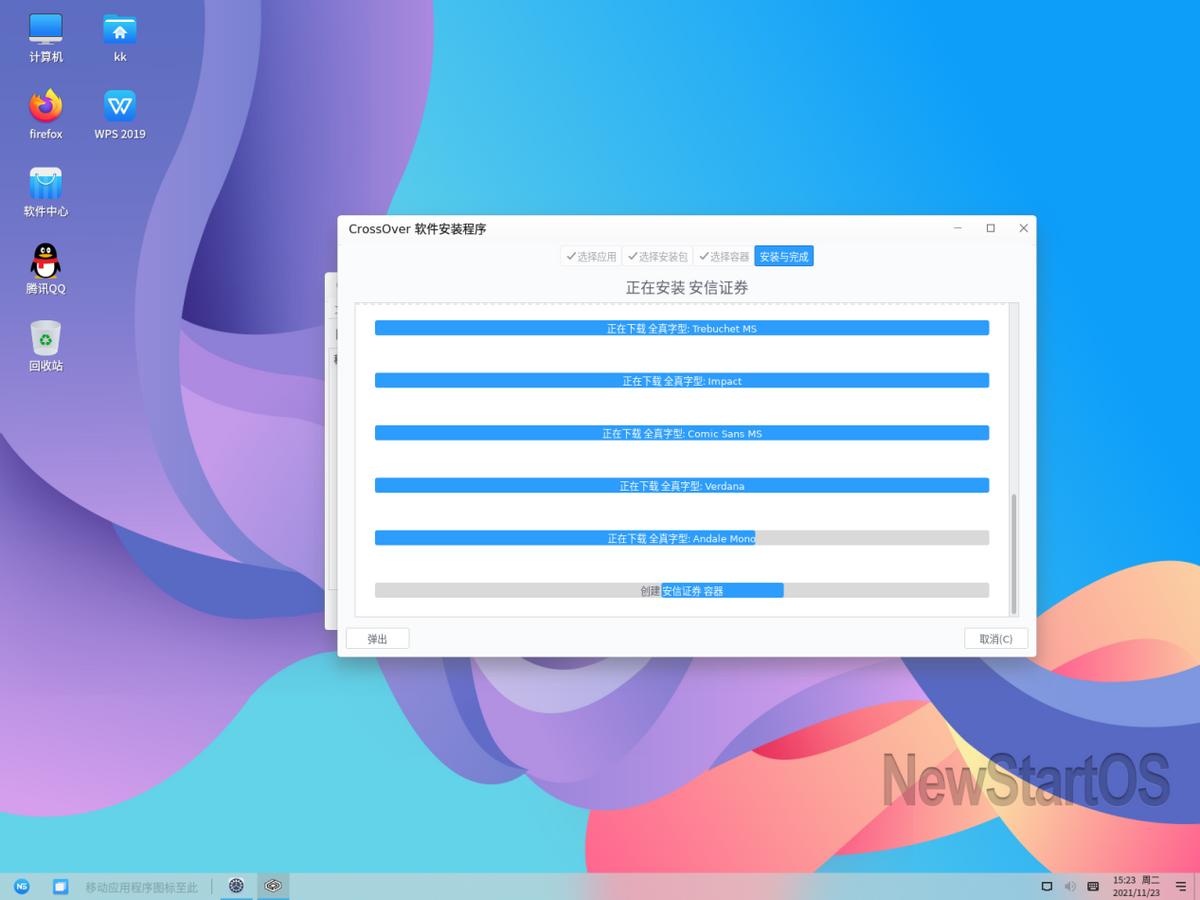
Task: Click the CrossOver 软件安装程序 title text
Action: (417, 229)
